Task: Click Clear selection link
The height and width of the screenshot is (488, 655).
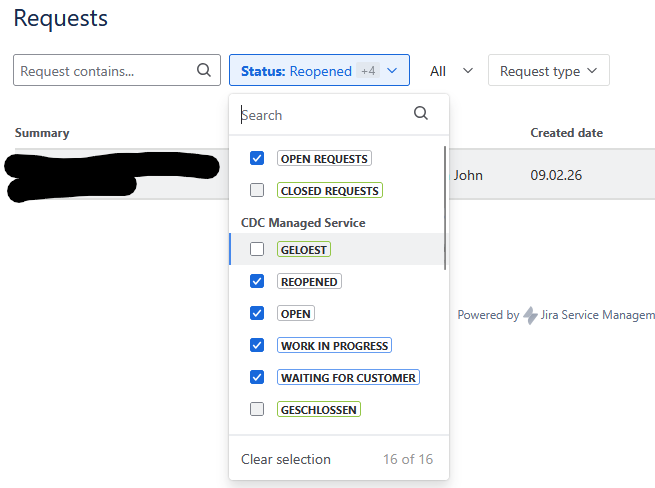Action: coord(286,459)
